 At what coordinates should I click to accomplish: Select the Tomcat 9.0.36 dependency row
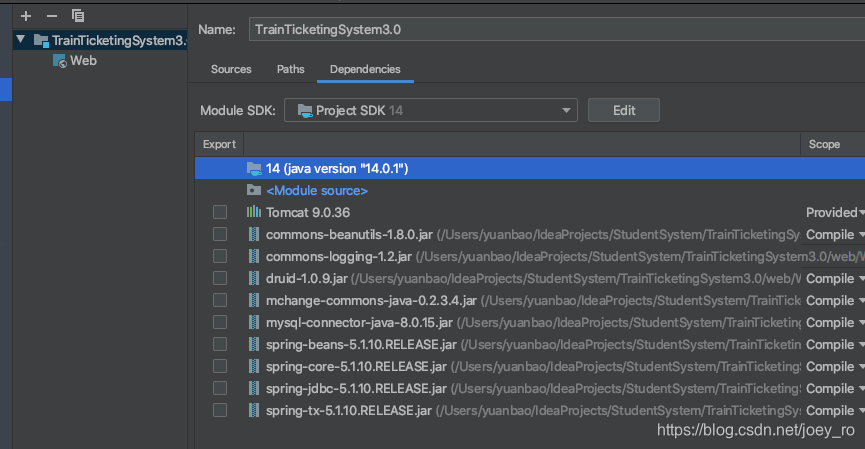pos(530,212)
